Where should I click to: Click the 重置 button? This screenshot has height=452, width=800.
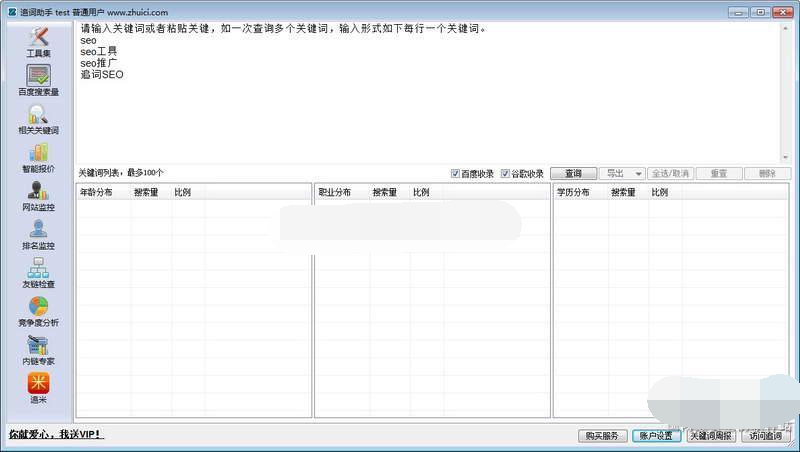[719, 173]
